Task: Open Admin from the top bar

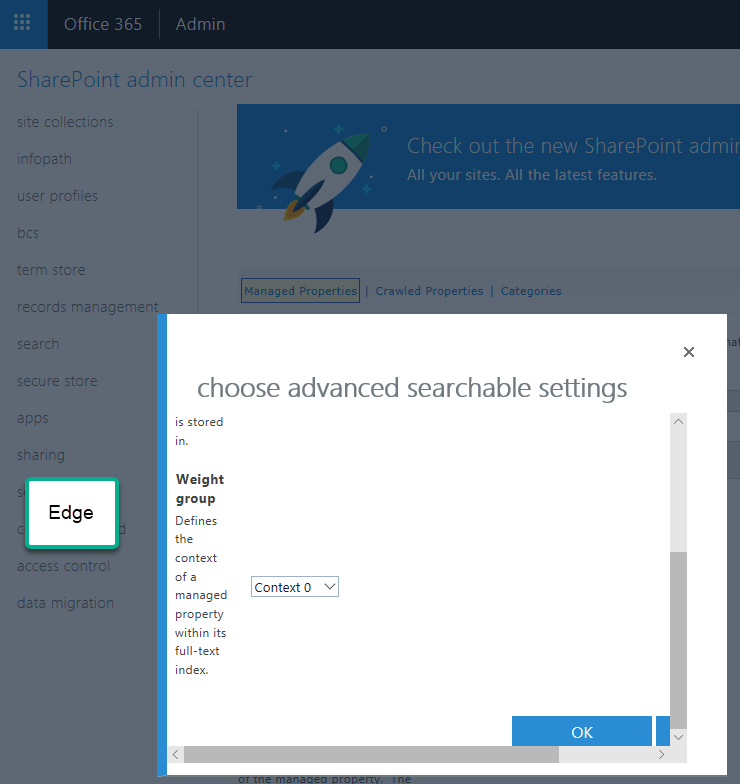Action: click(x=200, y=24)
